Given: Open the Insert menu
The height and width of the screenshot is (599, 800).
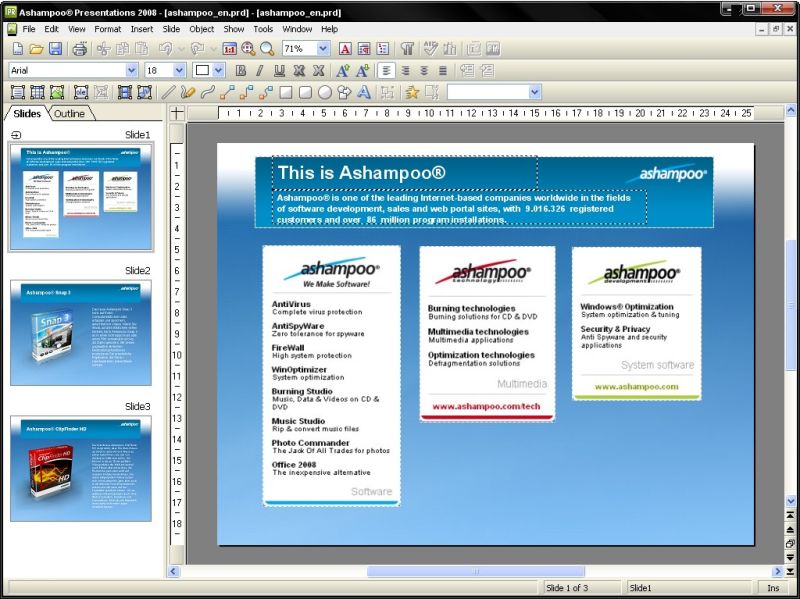Looking at the screenshot, I should tap(142, 29).
